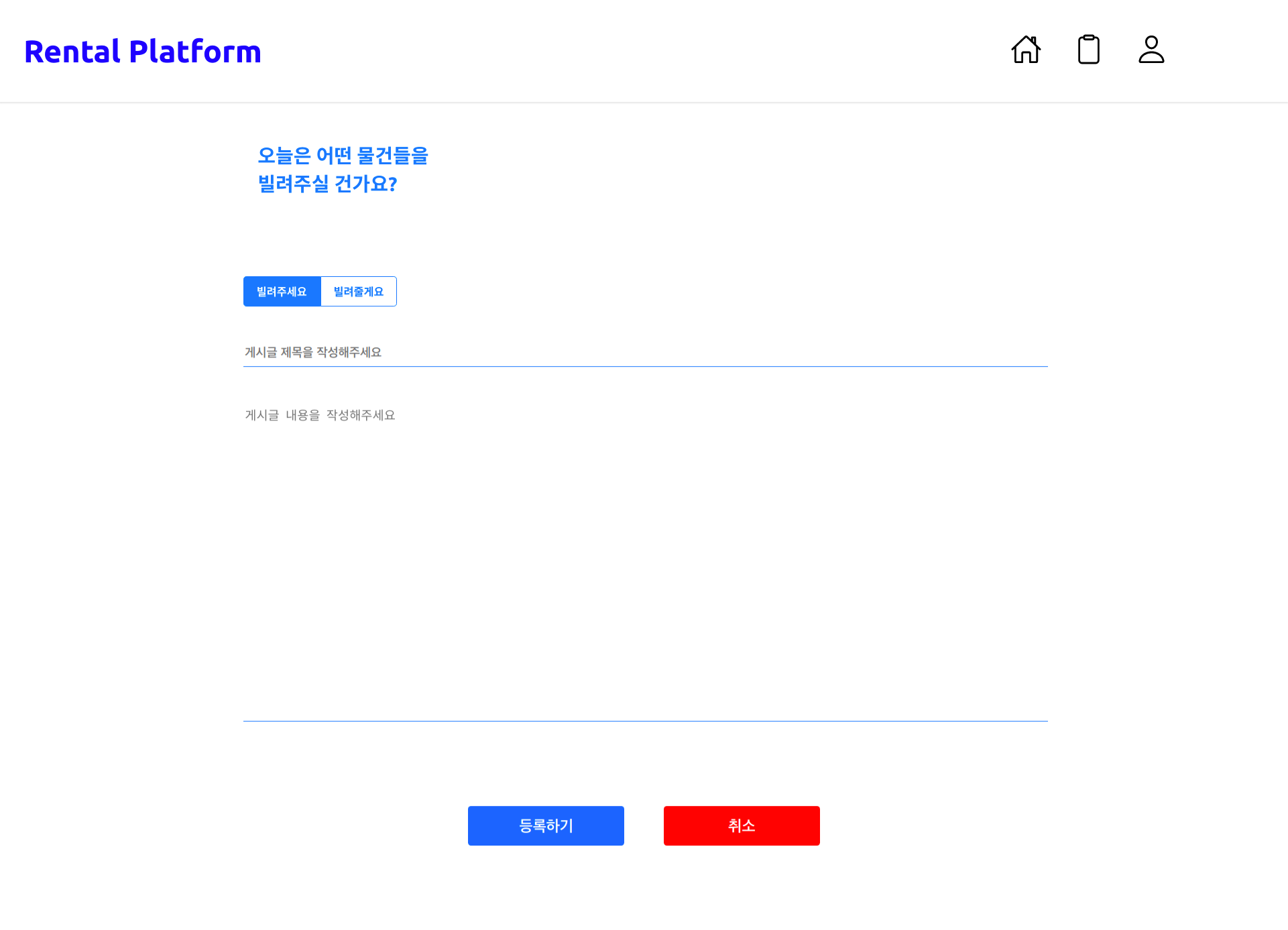Viewport: 1288px width, 930px height.
Task: Open the clipboard icon in the top bar
Action: click(x=1089, y=49)
